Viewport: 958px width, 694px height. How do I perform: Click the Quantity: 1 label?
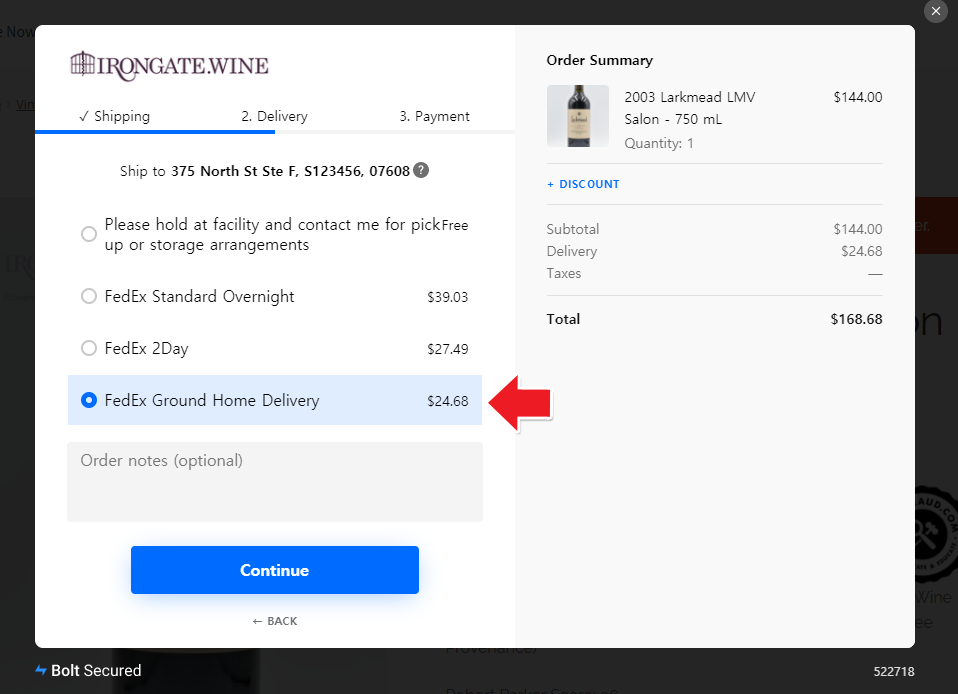coord(659,143)
